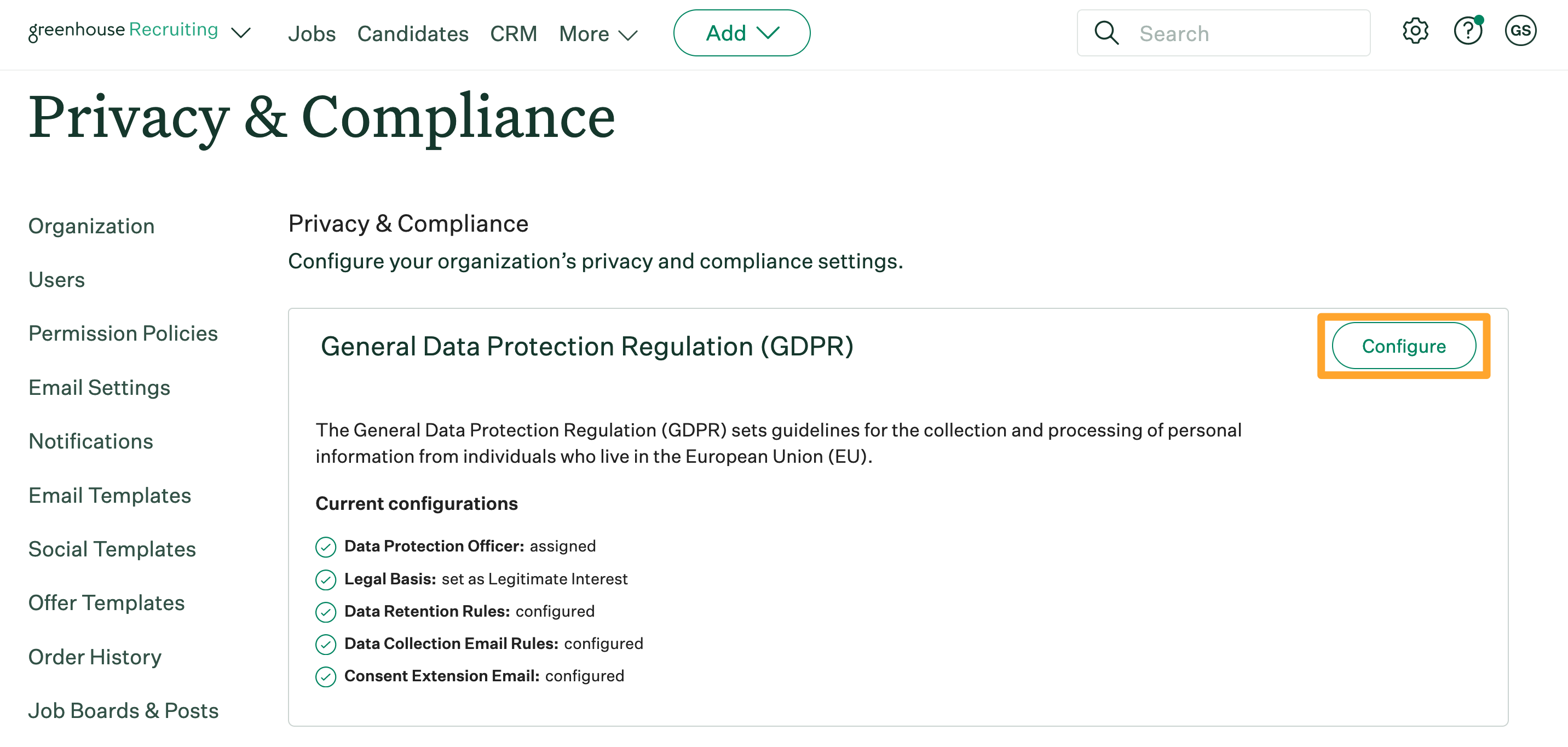Image resolution: width=1568 pixels, height=747 pixels.
Task: Expand the More navigation dropdown
Action: coord(598,34)
